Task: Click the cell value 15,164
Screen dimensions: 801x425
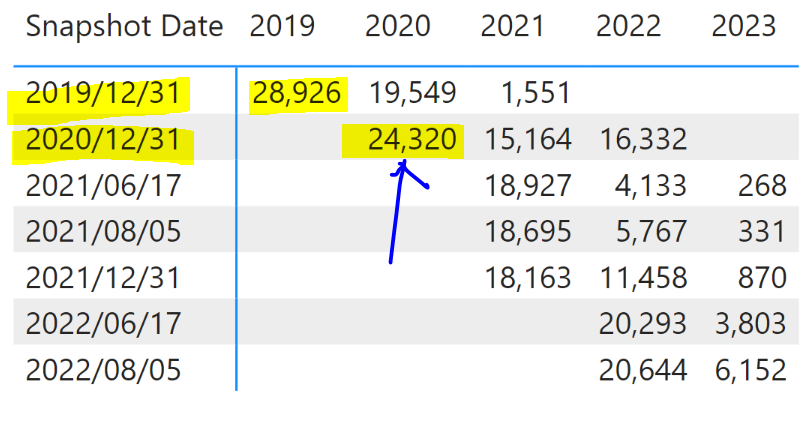Action: (528, 139)
